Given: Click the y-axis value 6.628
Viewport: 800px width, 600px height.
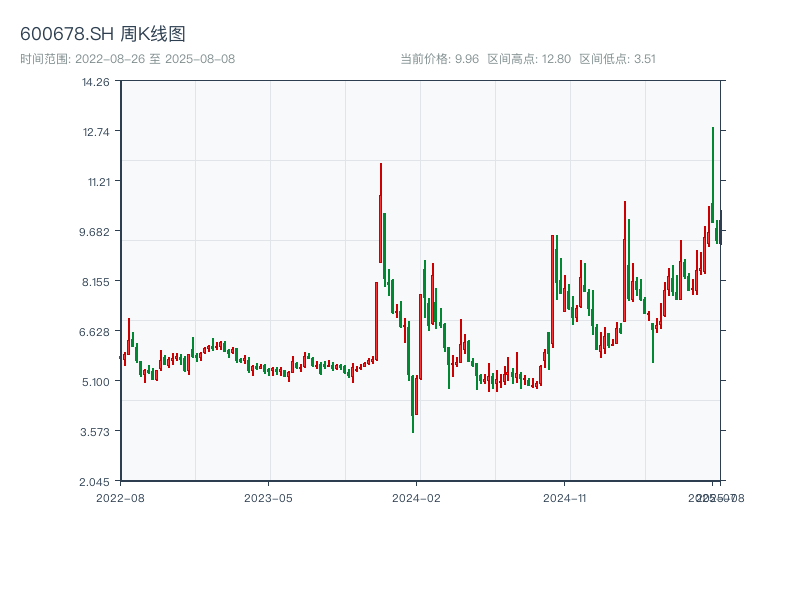Looking at the screenshot, I should (94, 332).
